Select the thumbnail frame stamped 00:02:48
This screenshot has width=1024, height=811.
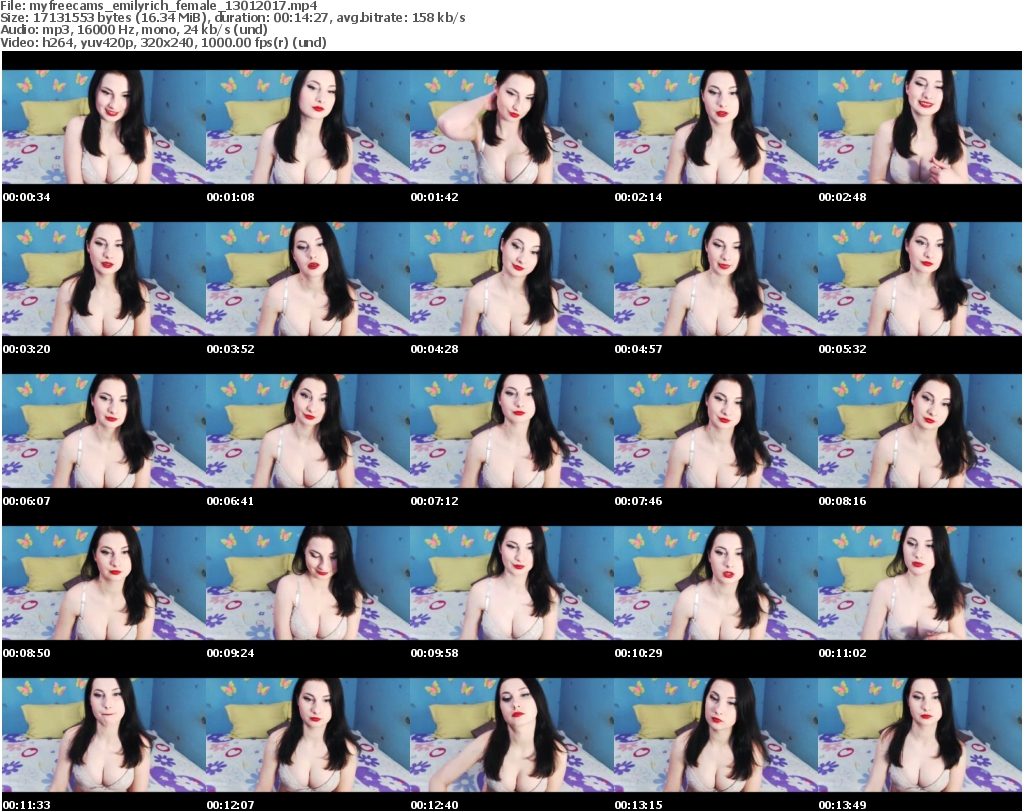(920, 127)
